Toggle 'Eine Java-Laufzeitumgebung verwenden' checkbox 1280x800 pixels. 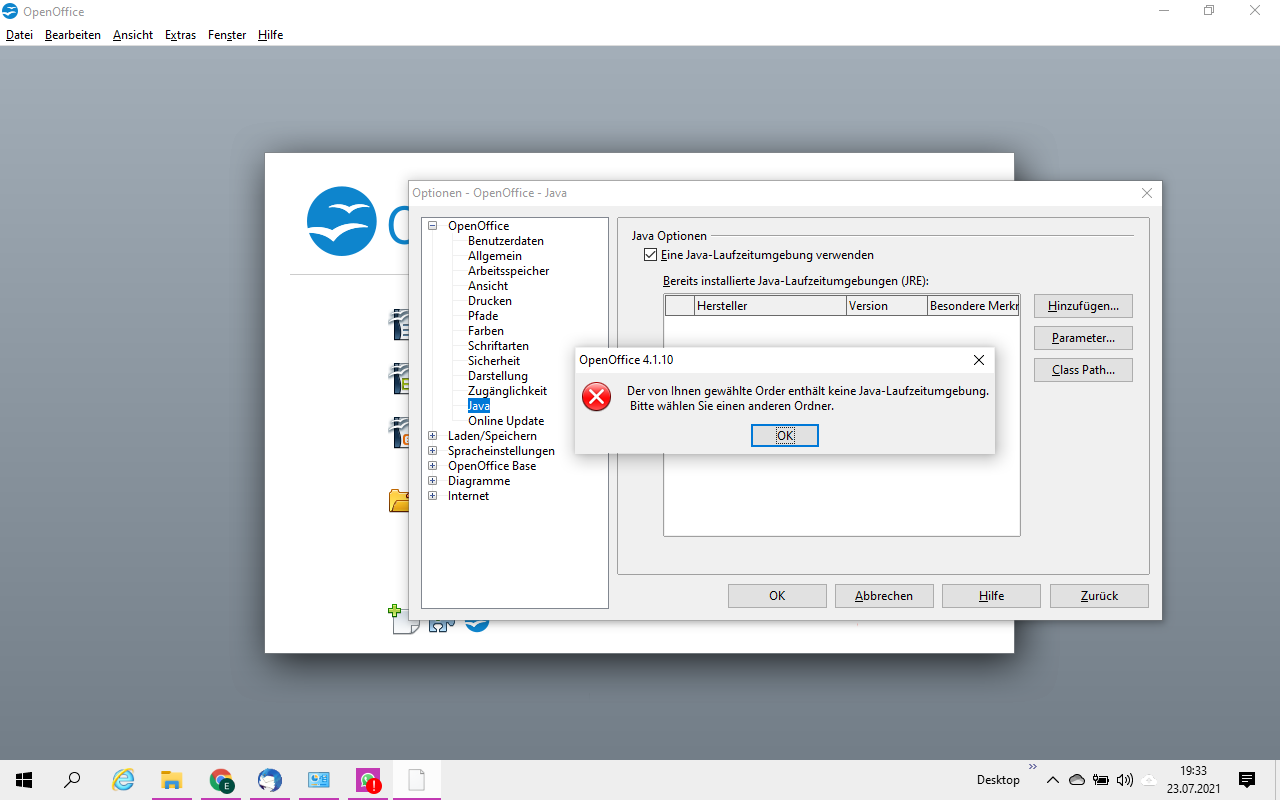(x=651, y=255)
